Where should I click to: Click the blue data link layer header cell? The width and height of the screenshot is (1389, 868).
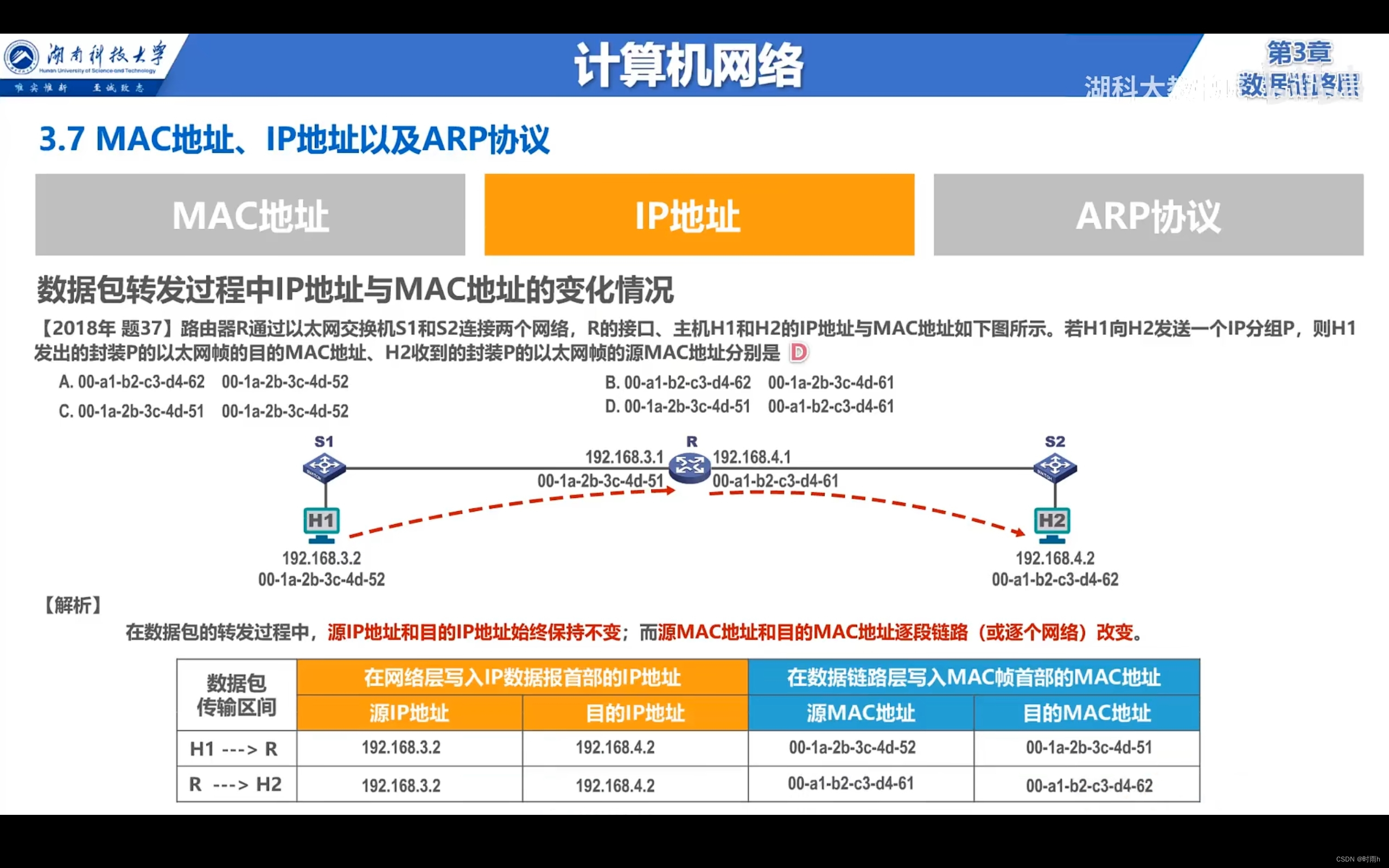click(974, 678)
